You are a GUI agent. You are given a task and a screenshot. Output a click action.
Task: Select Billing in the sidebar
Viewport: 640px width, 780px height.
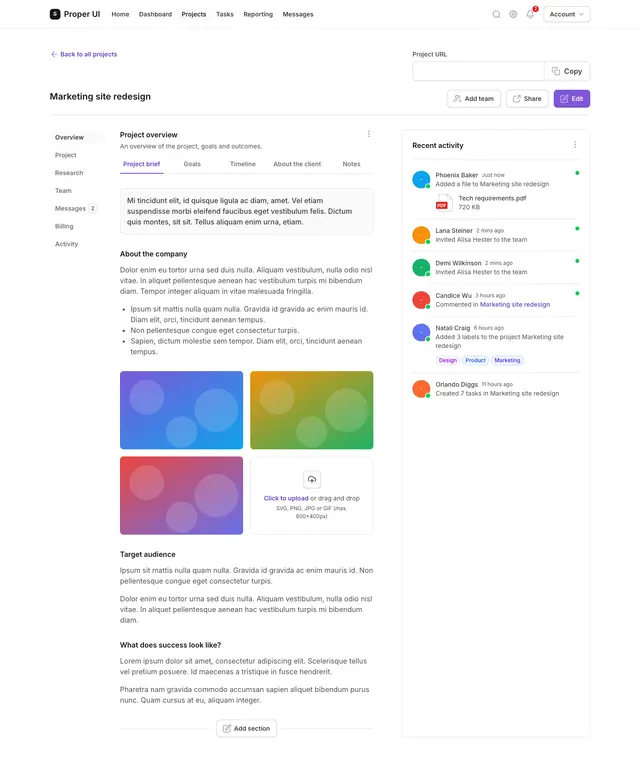64,226
